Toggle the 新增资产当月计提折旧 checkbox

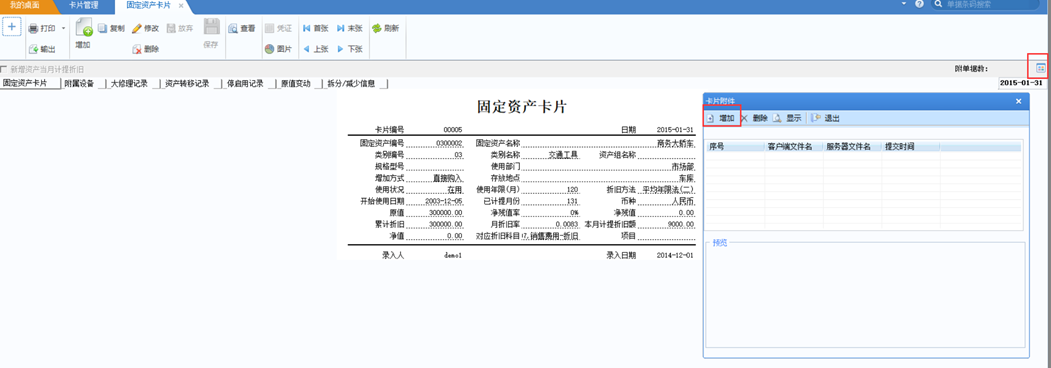4,69
